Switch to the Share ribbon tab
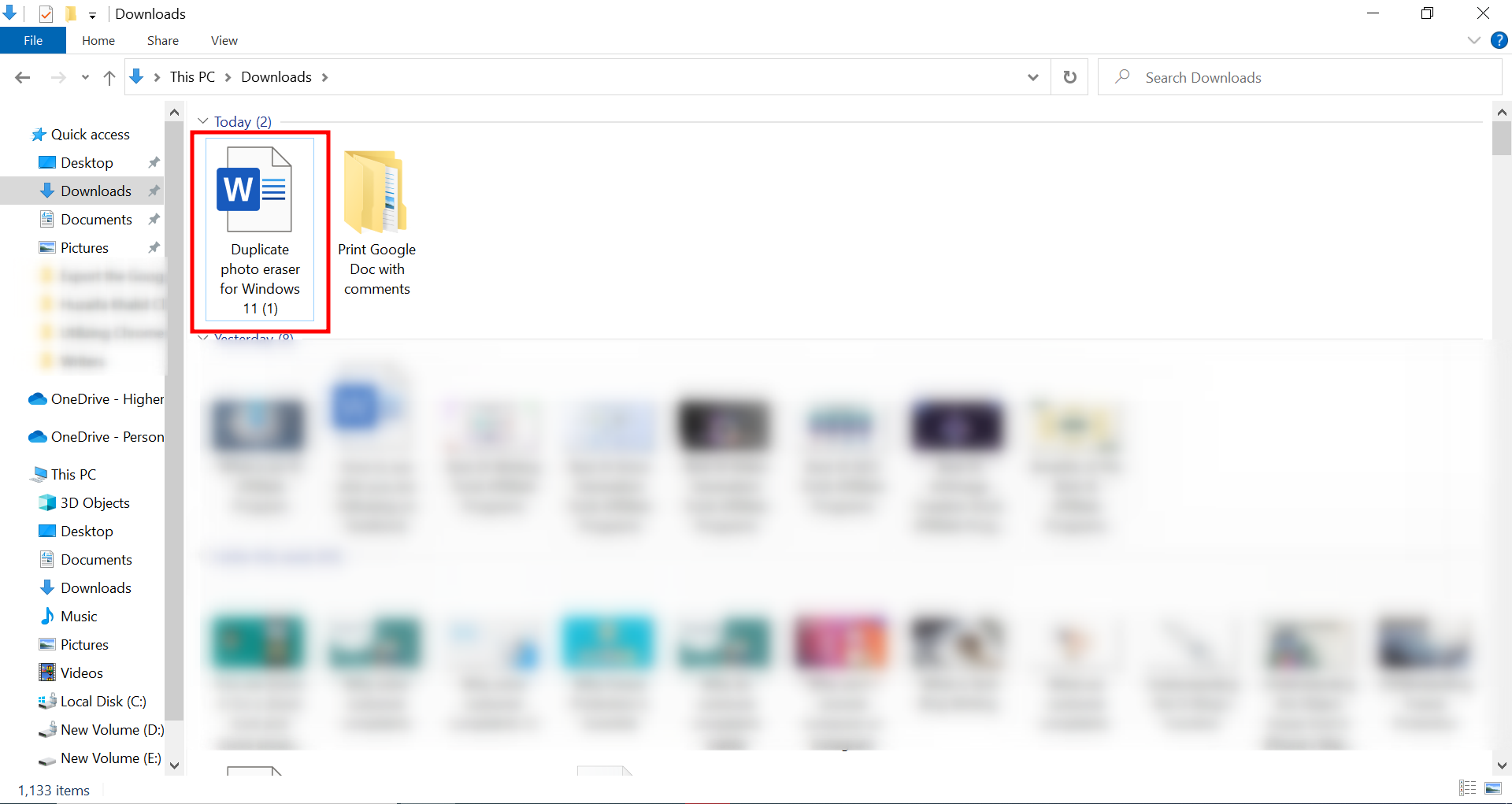 click(163, 40)
